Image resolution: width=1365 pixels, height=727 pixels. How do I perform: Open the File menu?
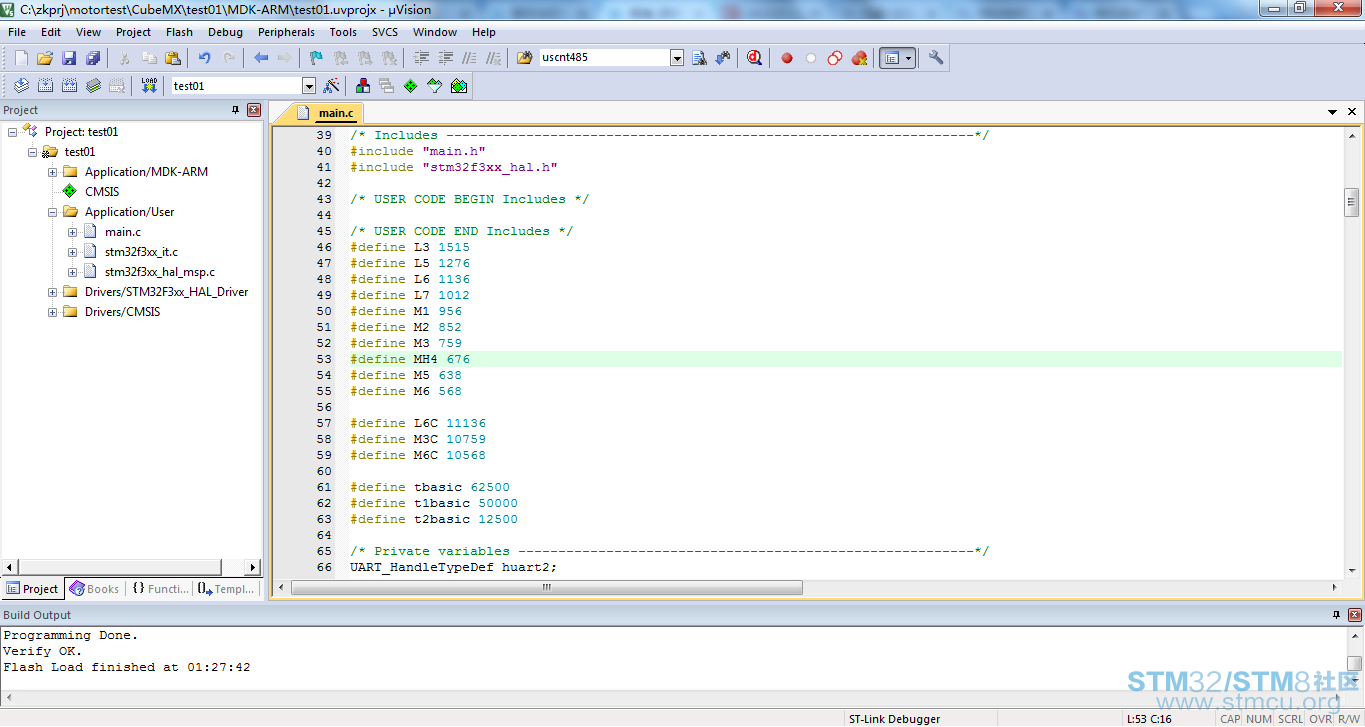point(17,32)
